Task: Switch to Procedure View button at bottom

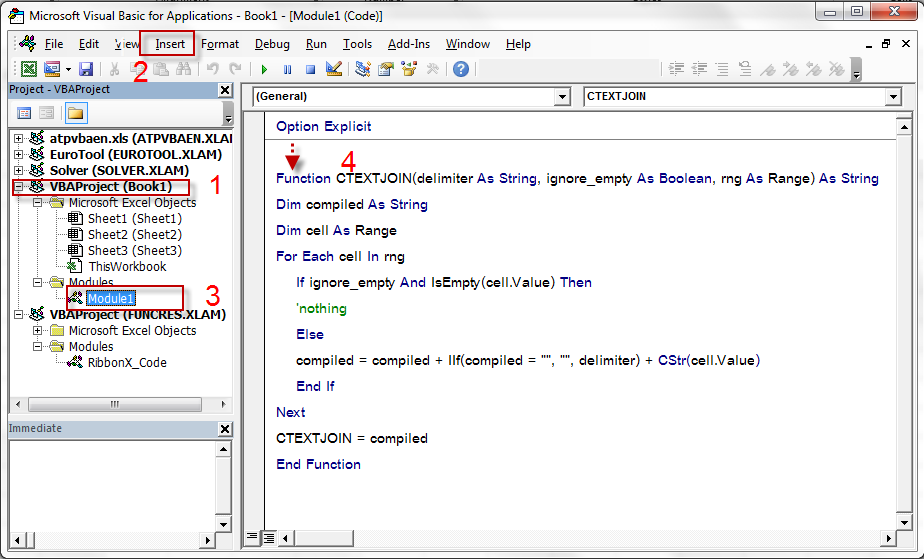Action: pos(252,537)
